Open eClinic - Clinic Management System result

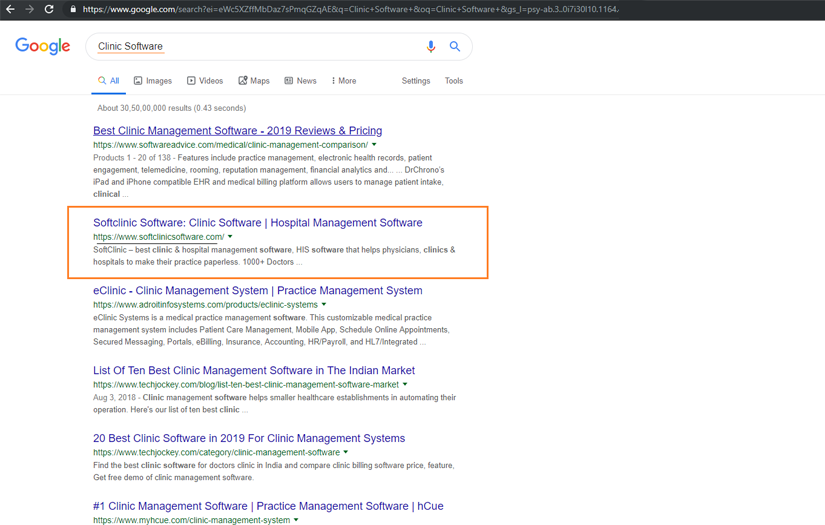[x=257, y=290]
